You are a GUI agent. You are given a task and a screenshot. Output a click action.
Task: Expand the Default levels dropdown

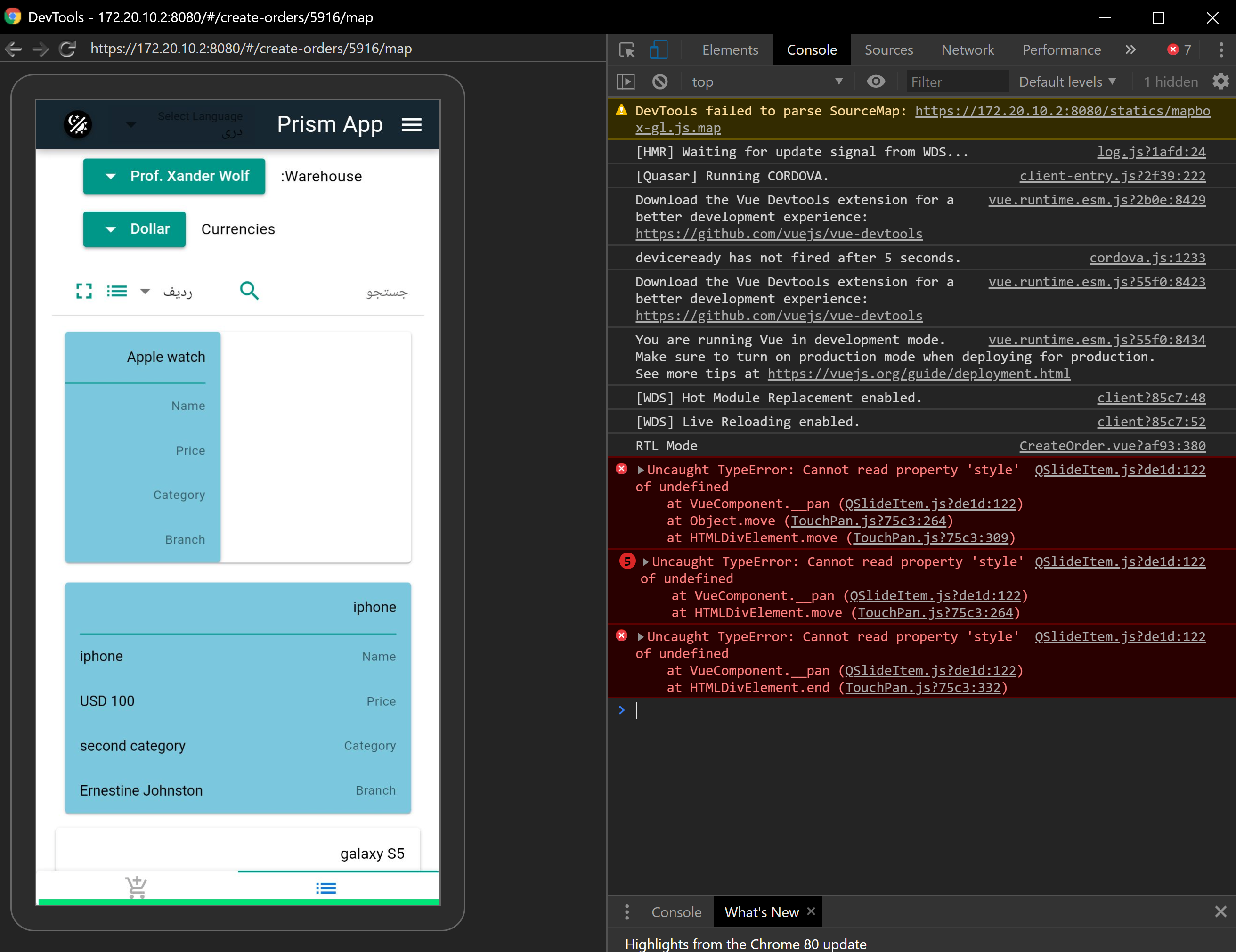click(1067, 81)
